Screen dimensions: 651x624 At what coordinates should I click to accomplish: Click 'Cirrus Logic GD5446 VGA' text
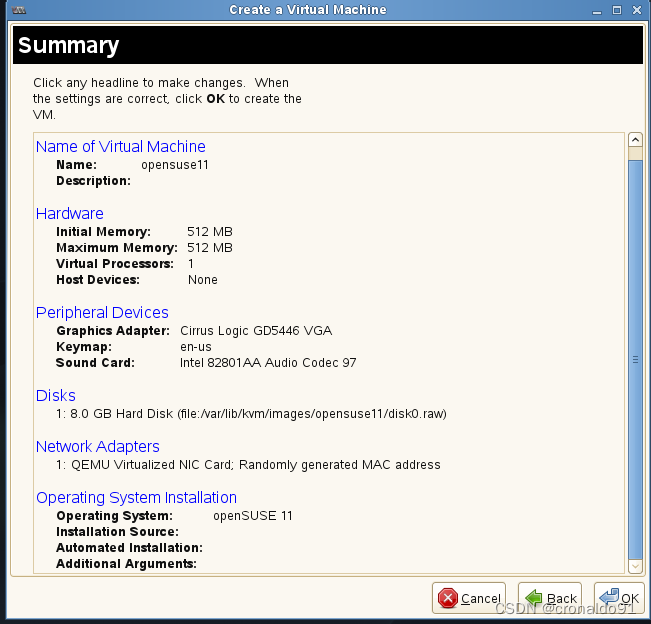coord(256,331)
